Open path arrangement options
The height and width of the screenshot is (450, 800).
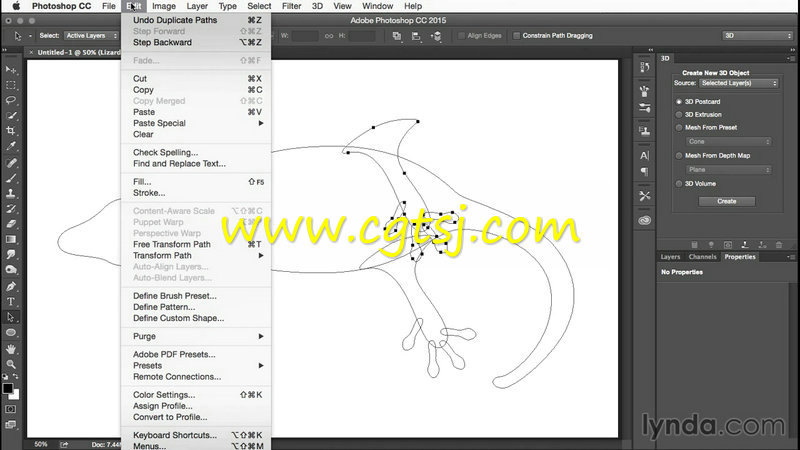(x=436, y=36)
